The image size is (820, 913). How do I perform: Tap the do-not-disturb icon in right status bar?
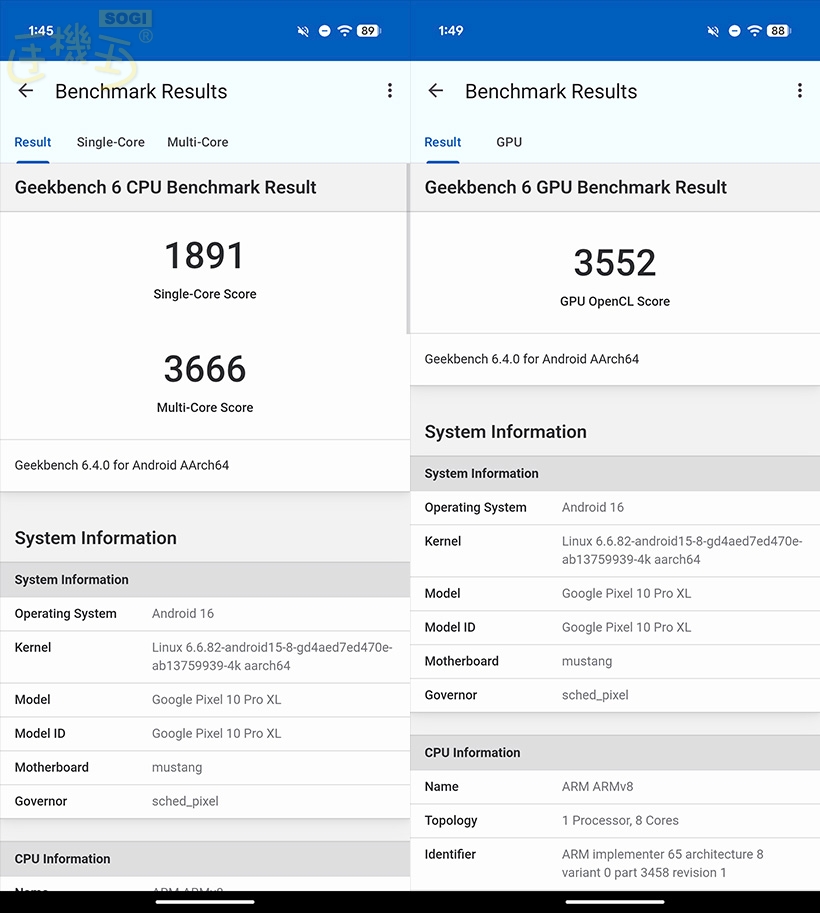734,31
